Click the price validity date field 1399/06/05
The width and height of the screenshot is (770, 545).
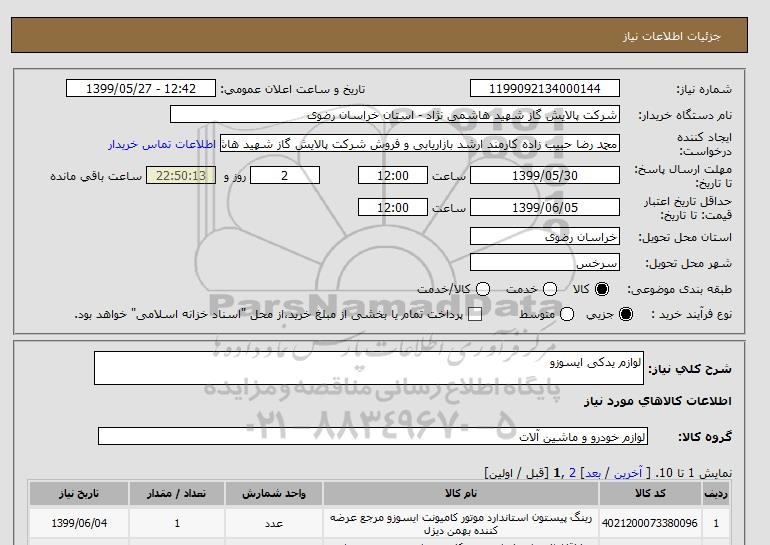click(x=545, y=207)
